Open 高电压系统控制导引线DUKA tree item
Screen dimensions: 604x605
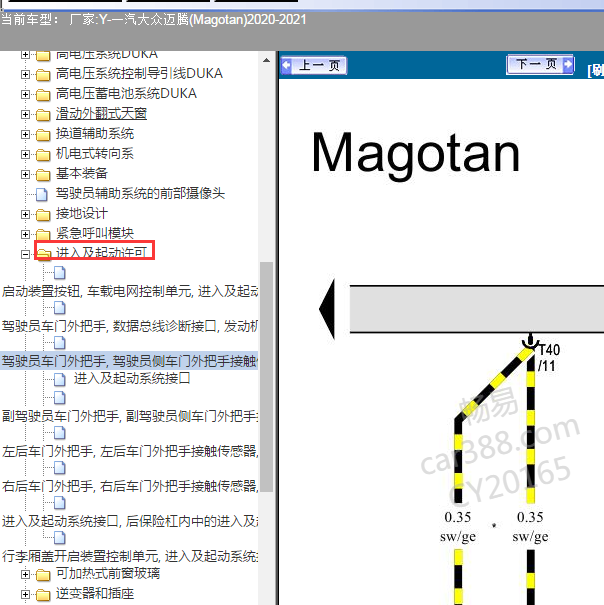(139, 73)
